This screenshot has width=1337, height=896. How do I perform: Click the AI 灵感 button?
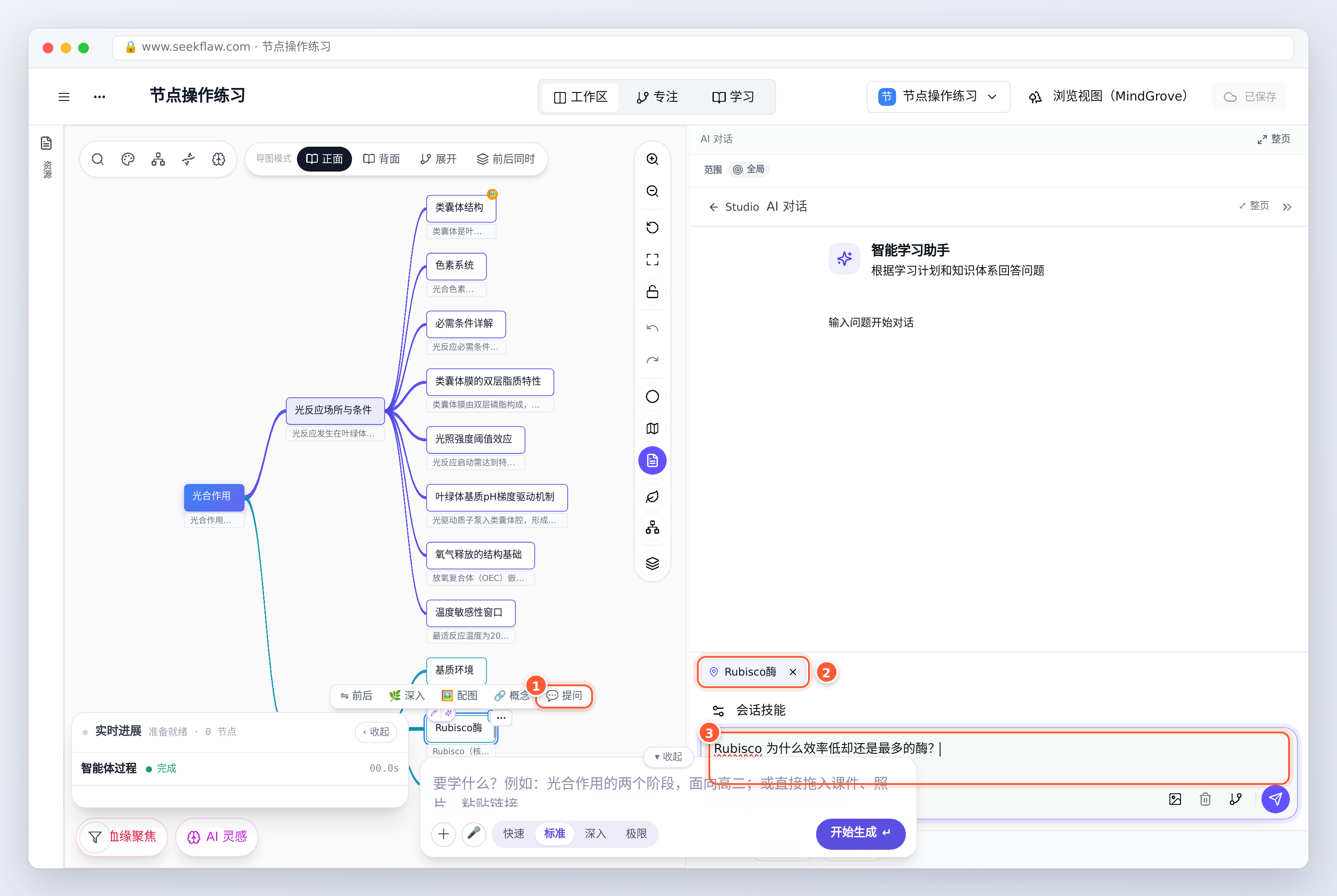tap(217, 836)
